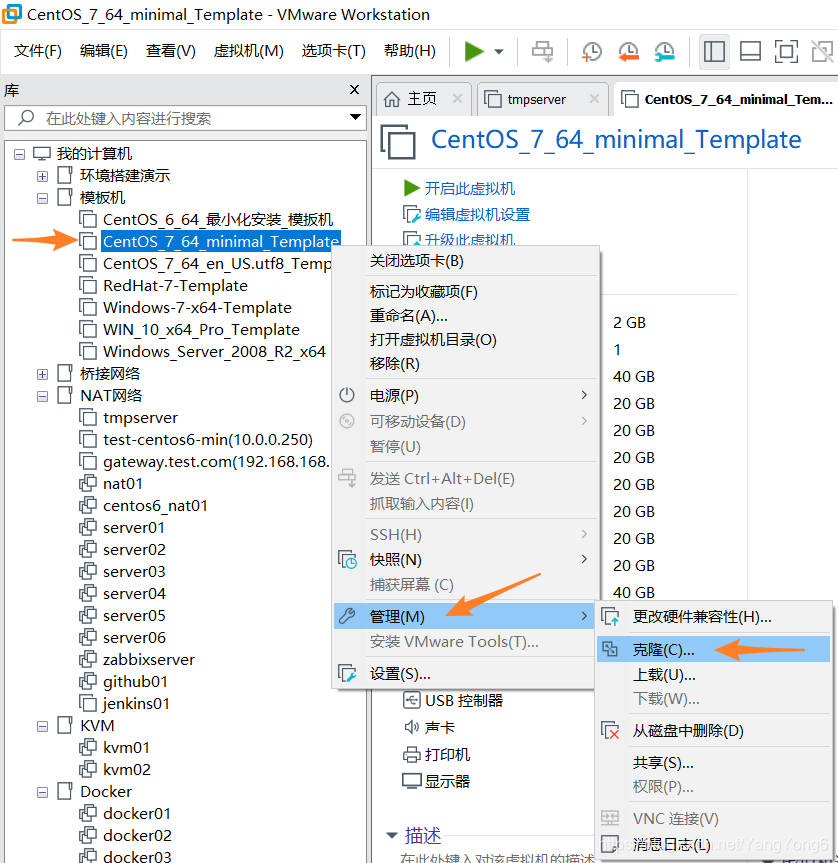
Task: Expand the 桥接网络 folder
Action: [42, 374]
